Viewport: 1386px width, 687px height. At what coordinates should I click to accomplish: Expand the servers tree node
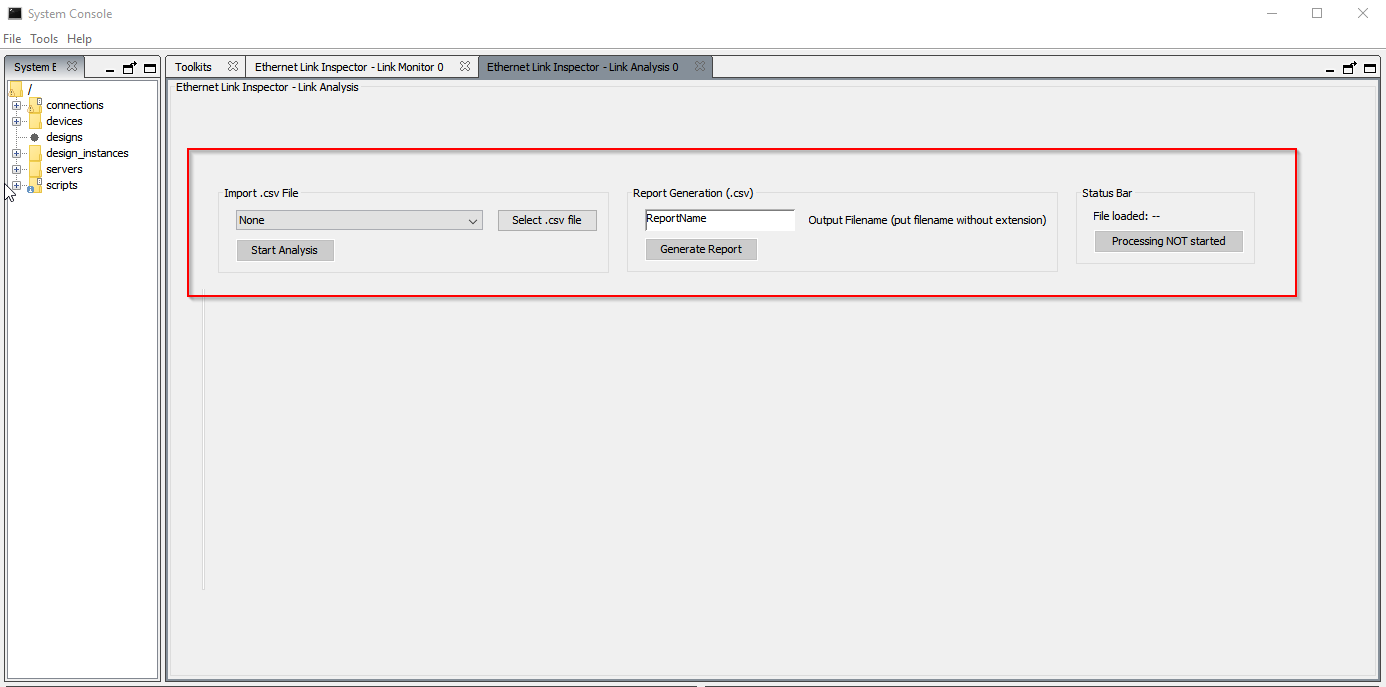(16, 169)
